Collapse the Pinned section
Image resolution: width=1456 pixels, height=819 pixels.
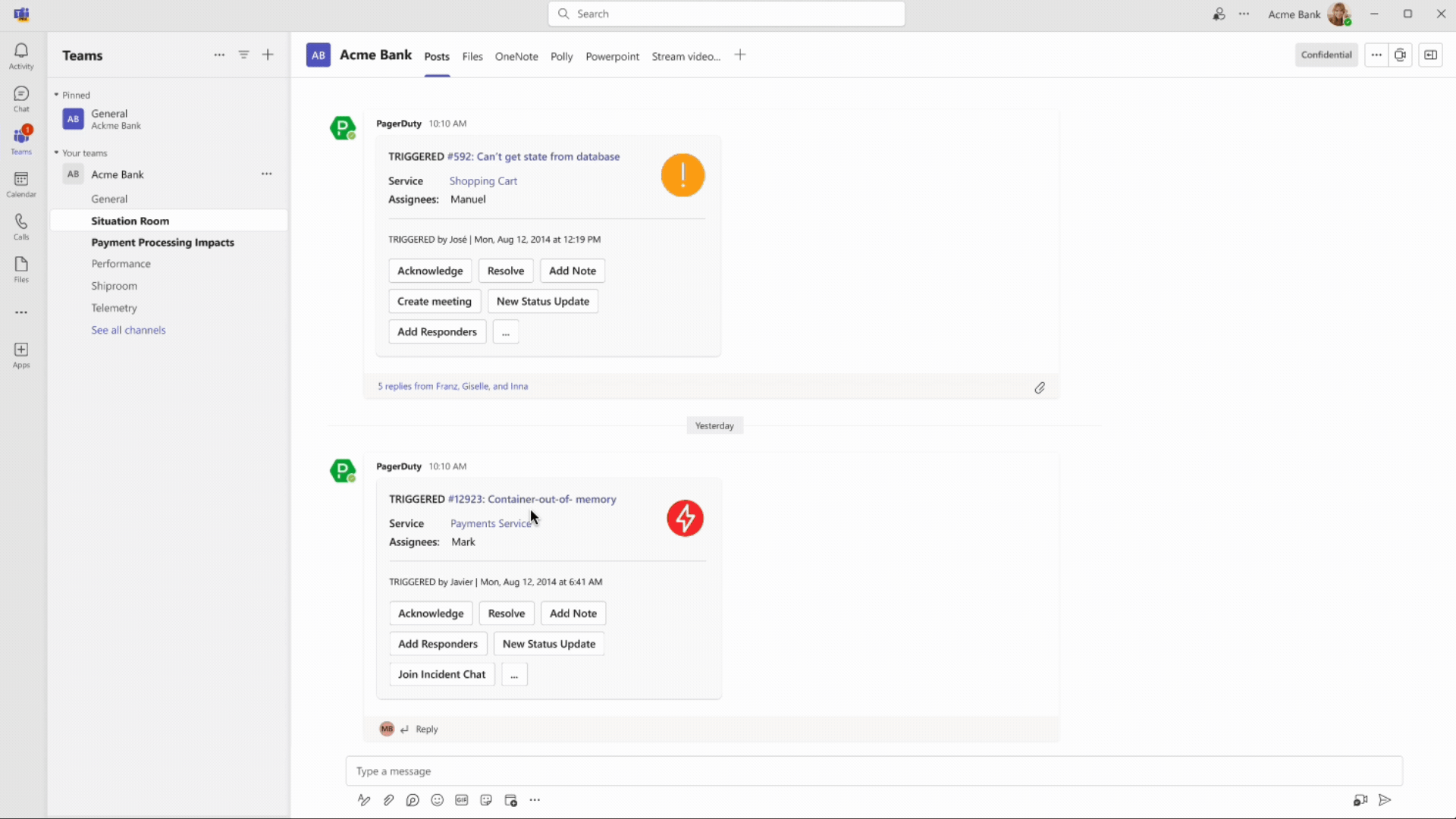(56, 94)
